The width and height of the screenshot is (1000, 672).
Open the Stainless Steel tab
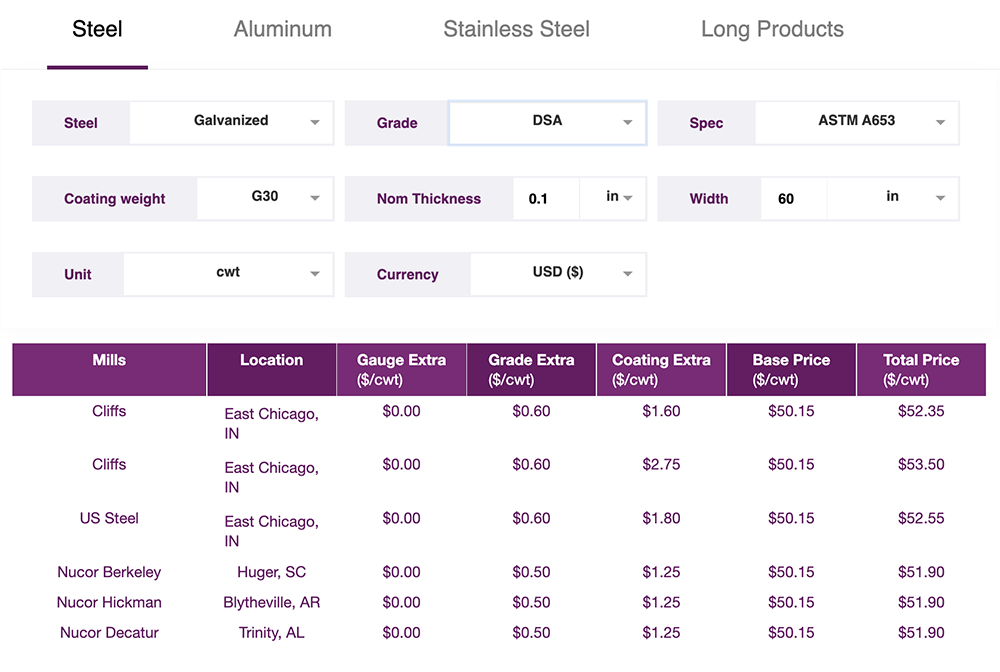(x=516, y=29)
